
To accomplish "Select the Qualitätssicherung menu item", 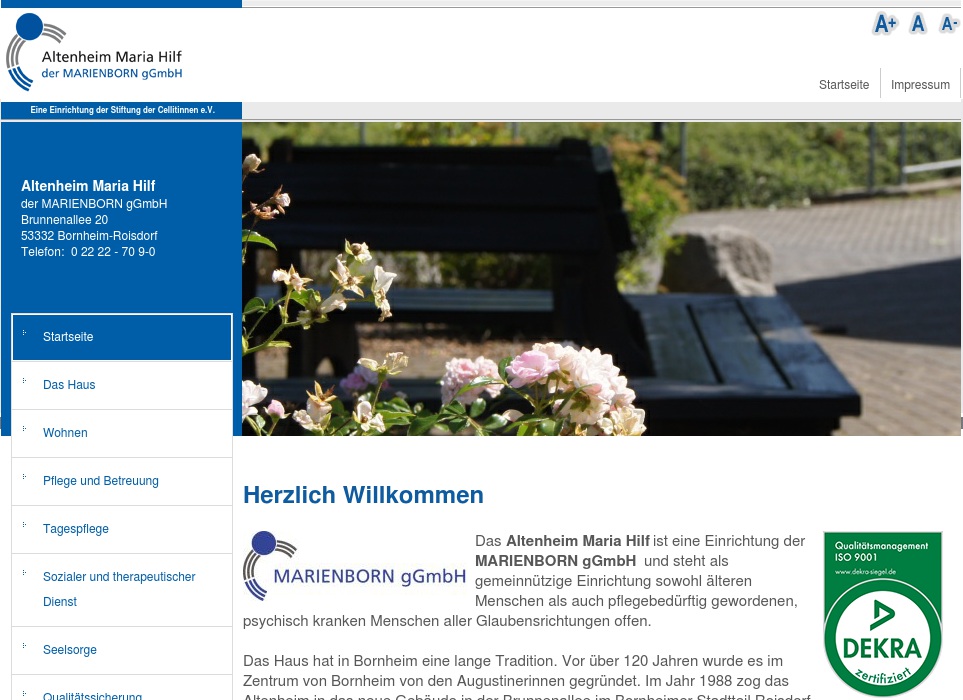I will click(92, 694).
